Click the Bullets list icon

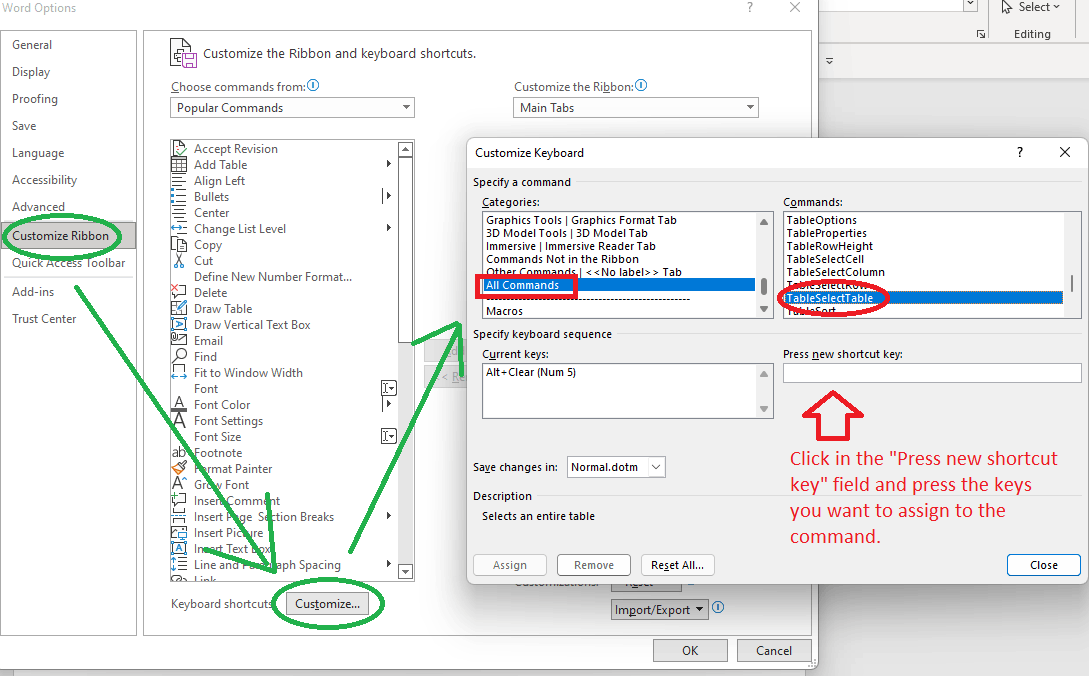(x=179, y=197)
